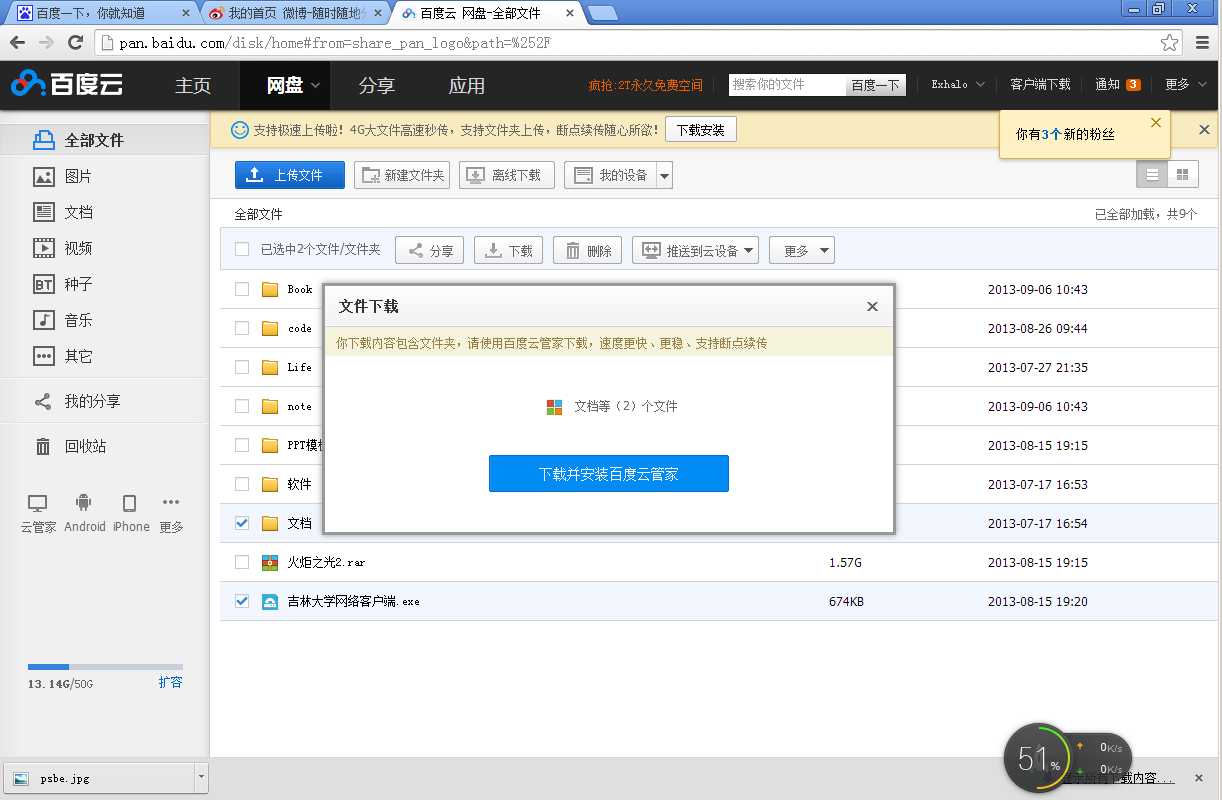Click the 扩容 storage expansion link
The image size is (1222, 800).
tap(171, 682)
